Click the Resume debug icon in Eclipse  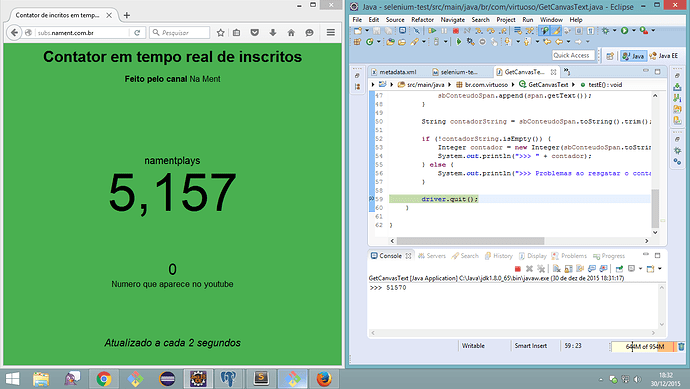432,31
